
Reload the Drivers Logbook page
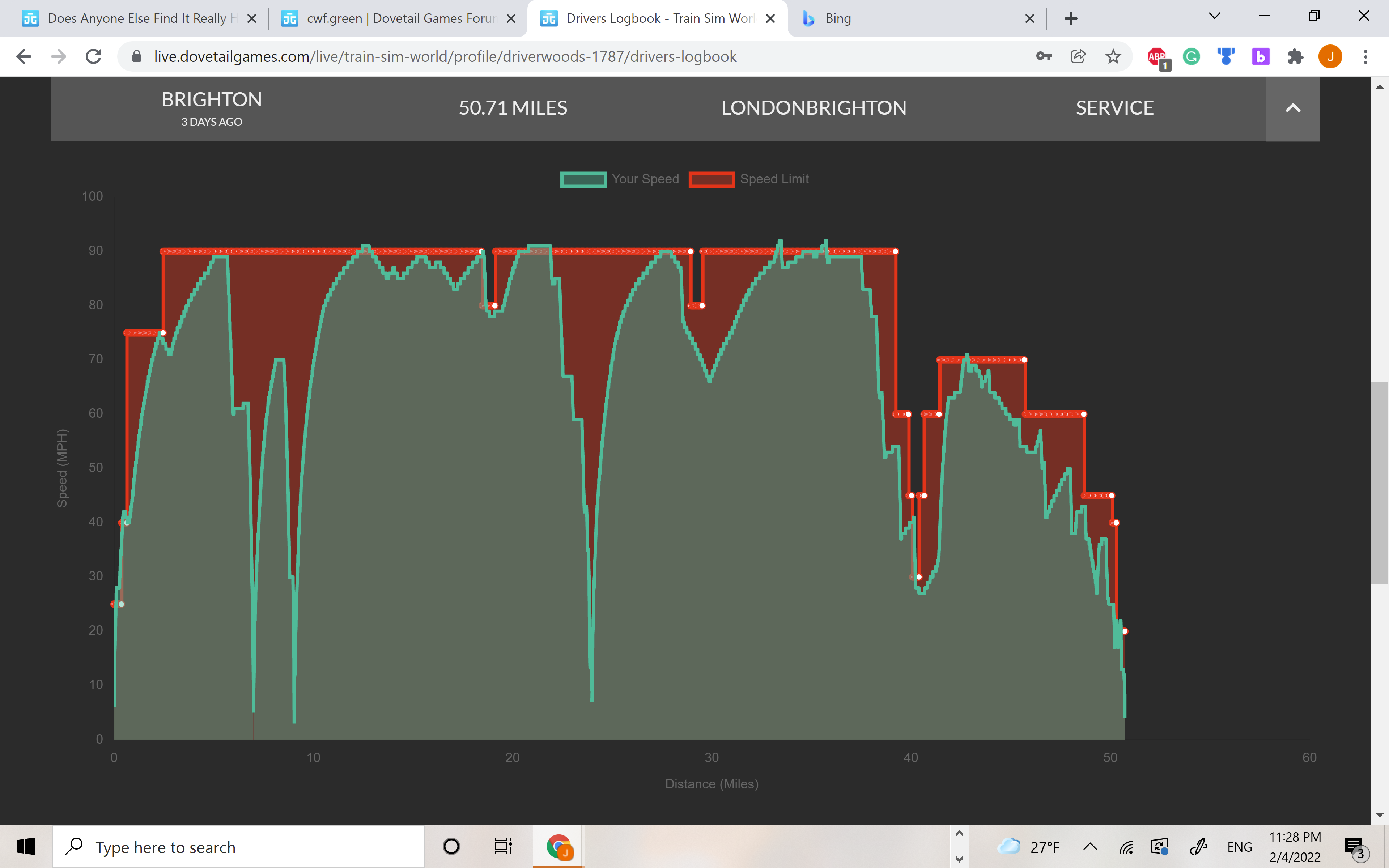[94, 57]
